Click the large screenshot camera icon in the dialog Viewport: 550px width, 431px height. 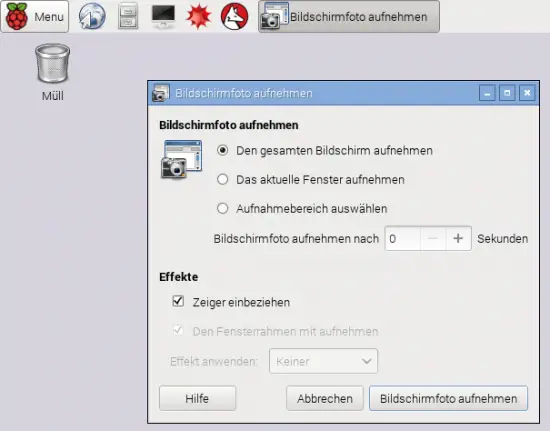182,159
